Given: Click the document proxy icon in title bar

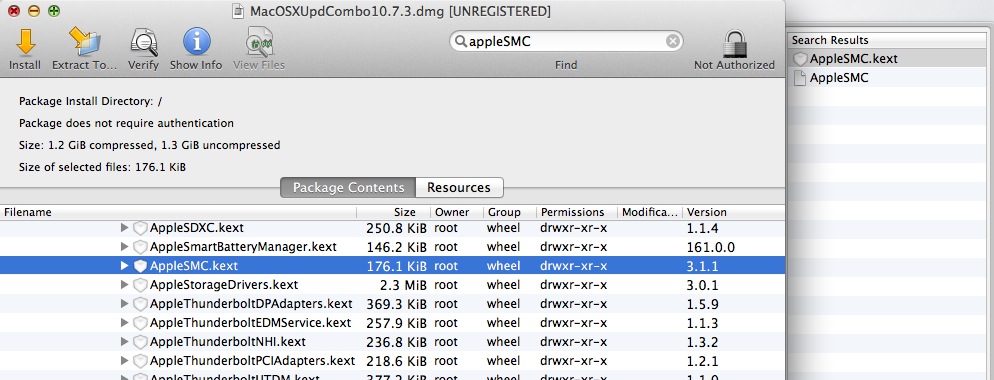Looking at the screenshot, I should [238, 11].
